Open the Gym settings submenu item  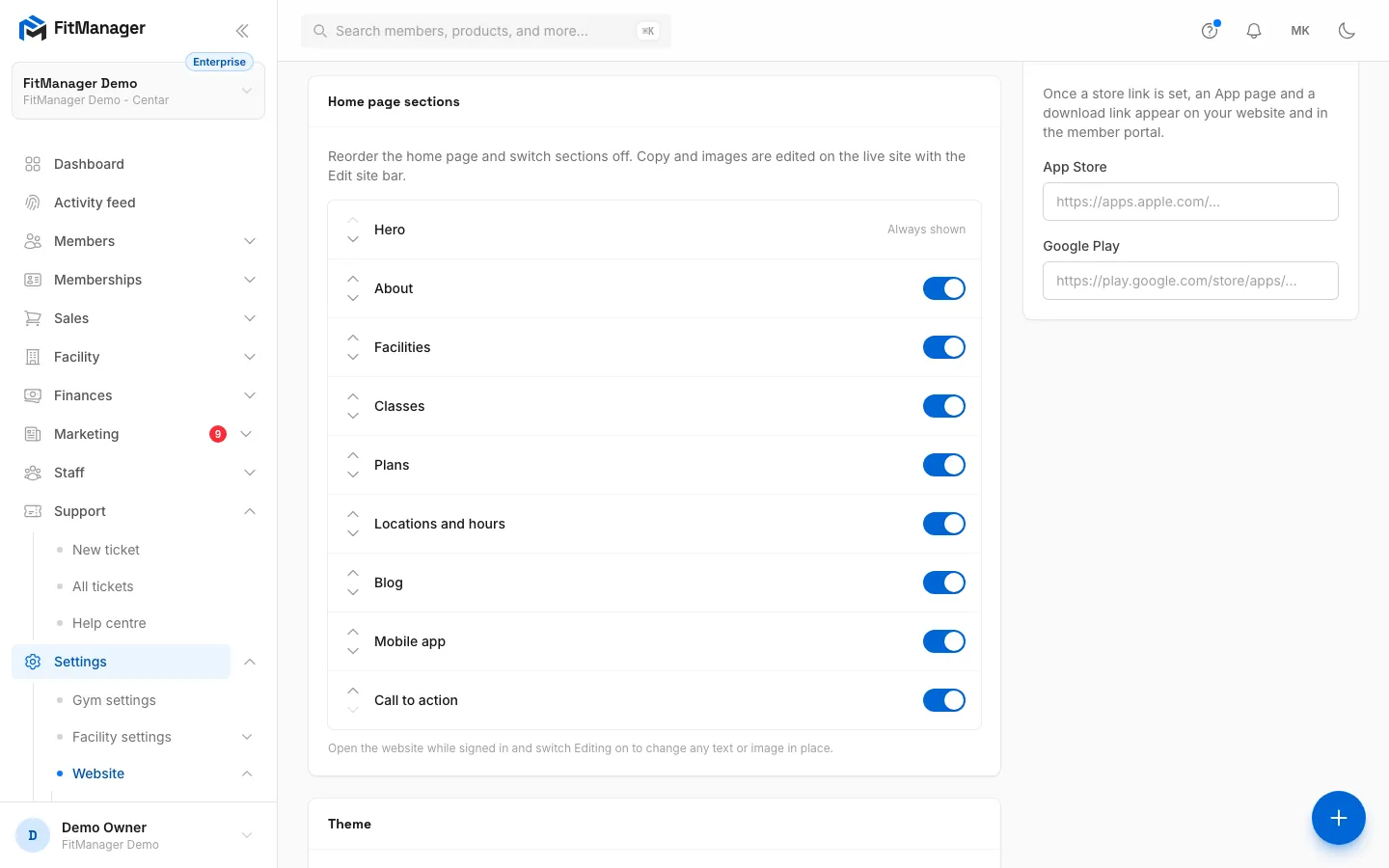[x=114, y=700]
